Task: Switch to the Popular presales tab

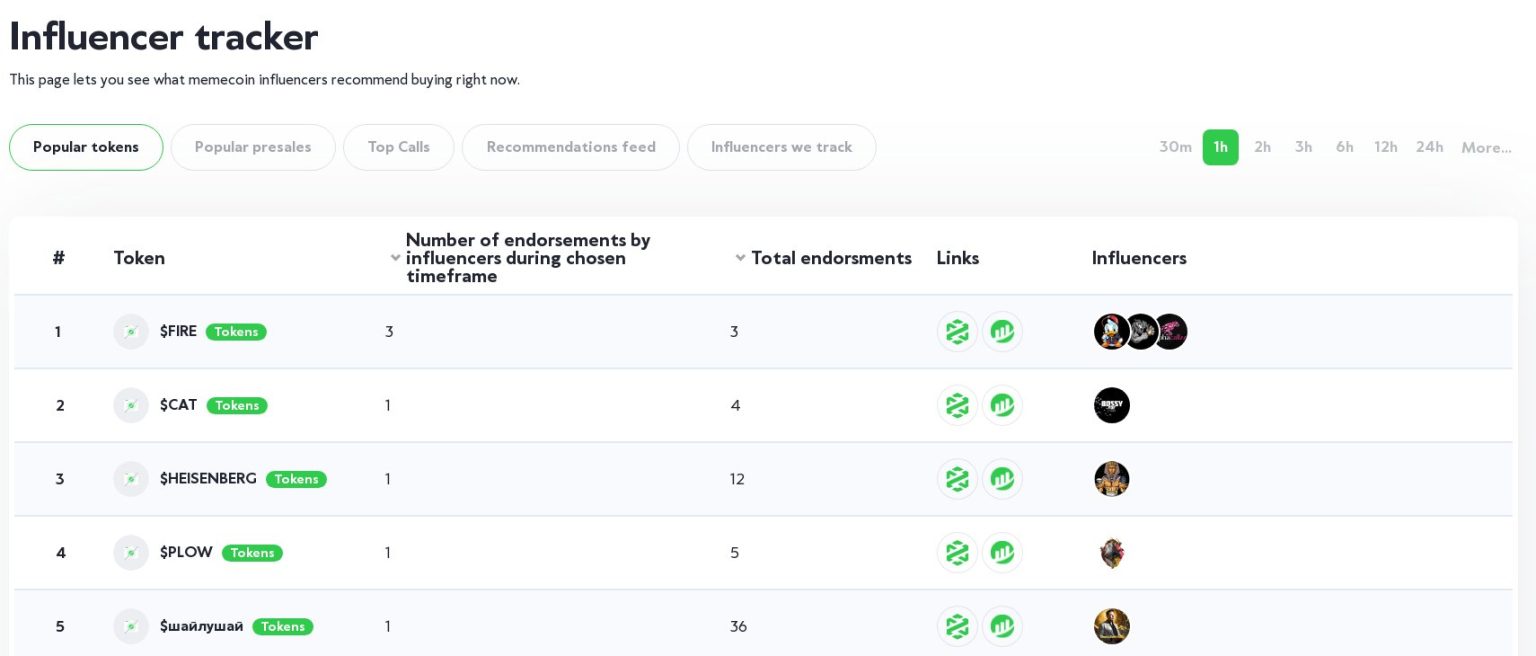Action: [x=253, y=147]
